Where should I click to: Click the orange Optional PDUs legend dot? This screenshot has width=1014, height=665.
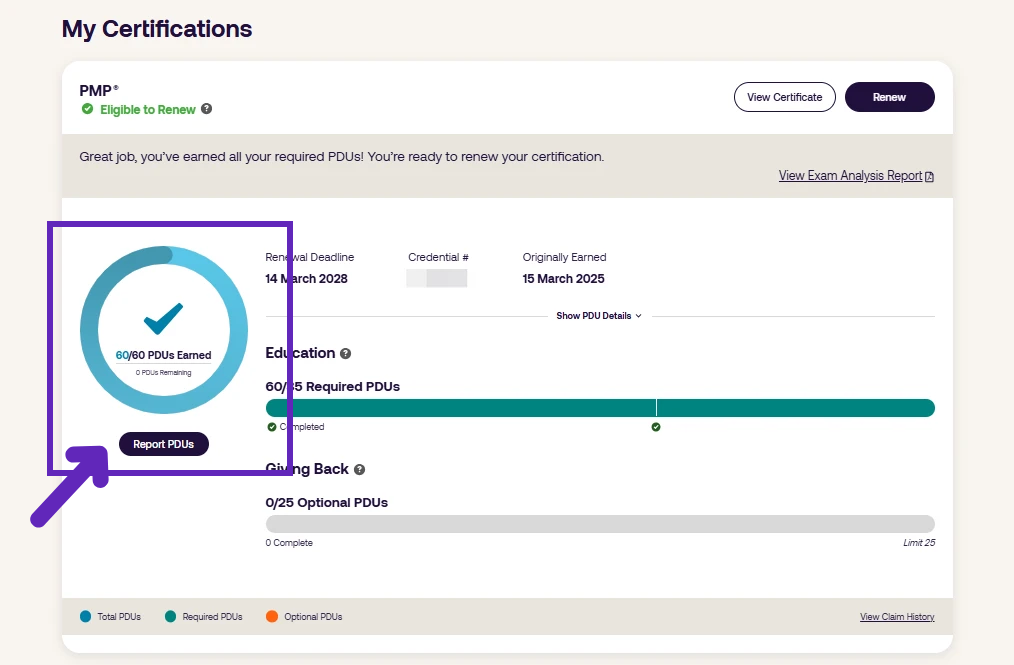point(272,617)
